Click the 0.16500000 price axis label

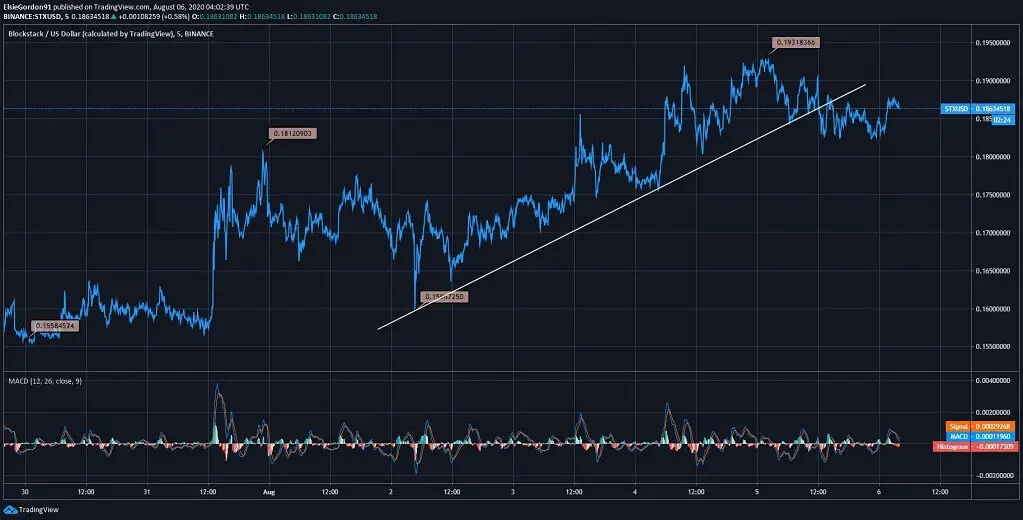coord(992,271)
